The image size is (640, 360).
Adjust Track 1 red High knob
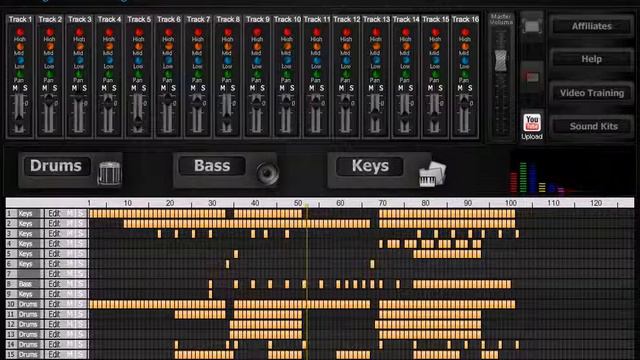pyautogui.click(x=20, y=32)
